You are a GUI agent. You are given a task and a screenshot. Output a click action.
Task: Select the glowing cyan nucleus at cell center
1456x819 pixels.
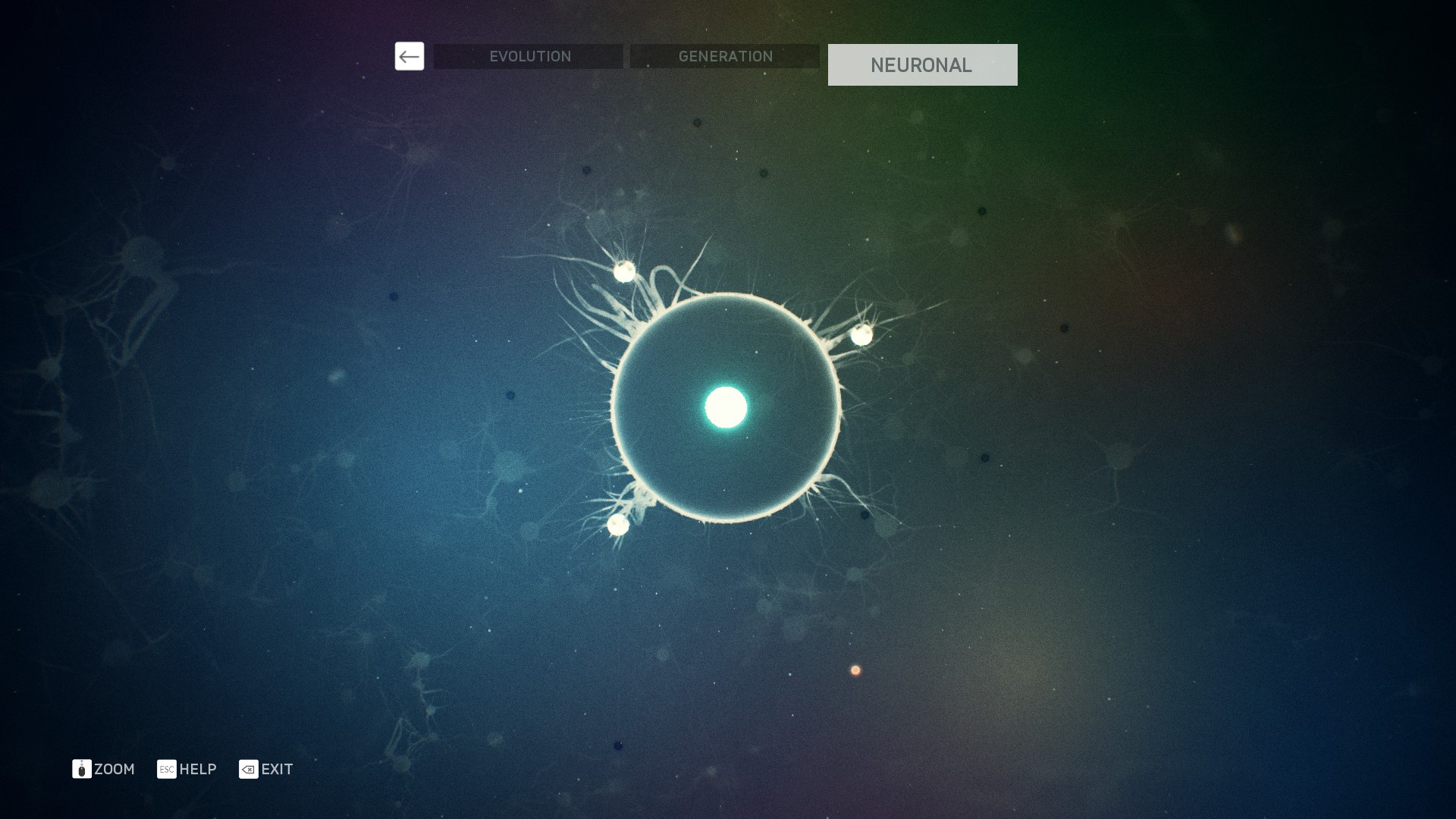(x=726, y=407)
